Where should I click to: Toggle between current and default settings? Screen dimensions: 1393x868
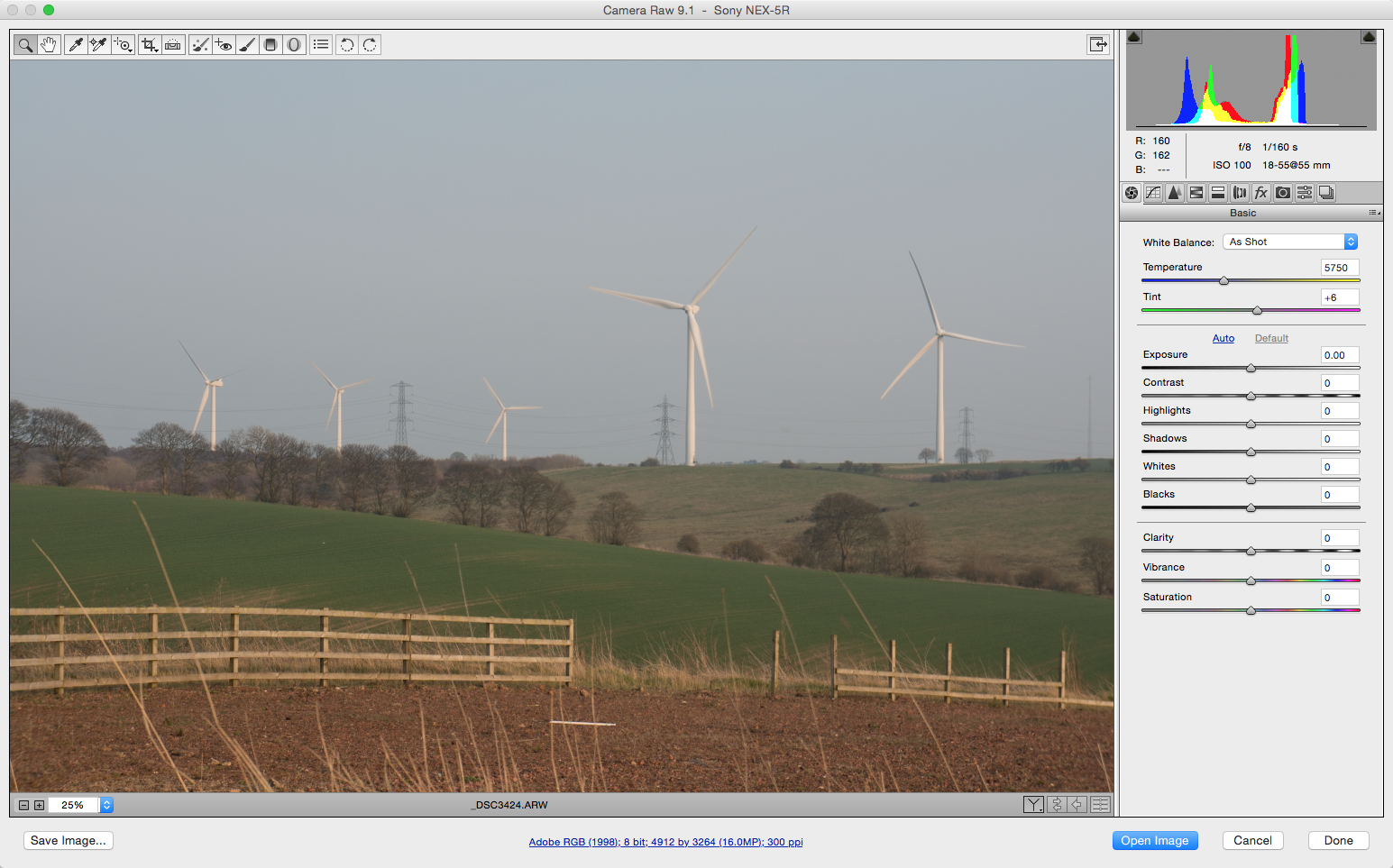pyautogui.click(x=1100, y=804)
